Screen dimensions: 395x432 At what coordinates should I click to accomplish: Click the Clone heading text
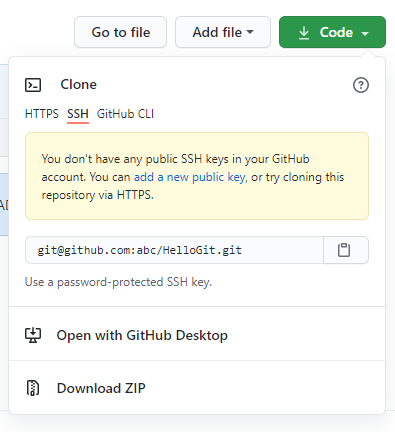coord(78,85)
